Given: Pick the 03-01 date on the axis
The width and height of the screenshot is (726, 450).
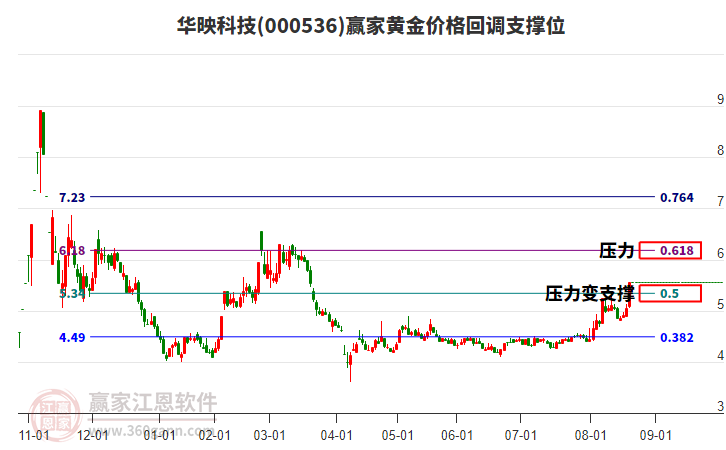Looking at the screenshot, I should pos(269,436).
